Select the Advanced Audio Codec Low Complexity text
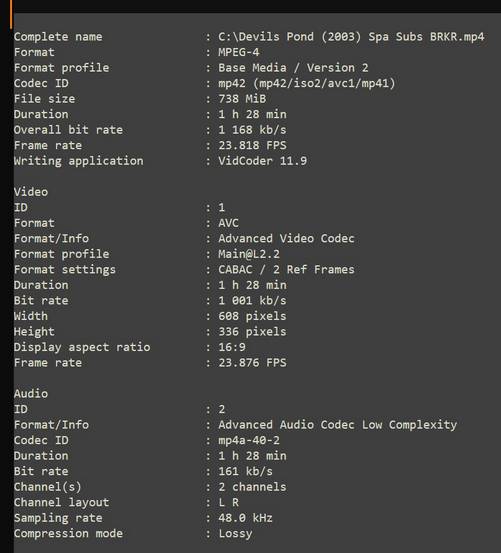Viewport: 501px width, 553px height. 337,425
